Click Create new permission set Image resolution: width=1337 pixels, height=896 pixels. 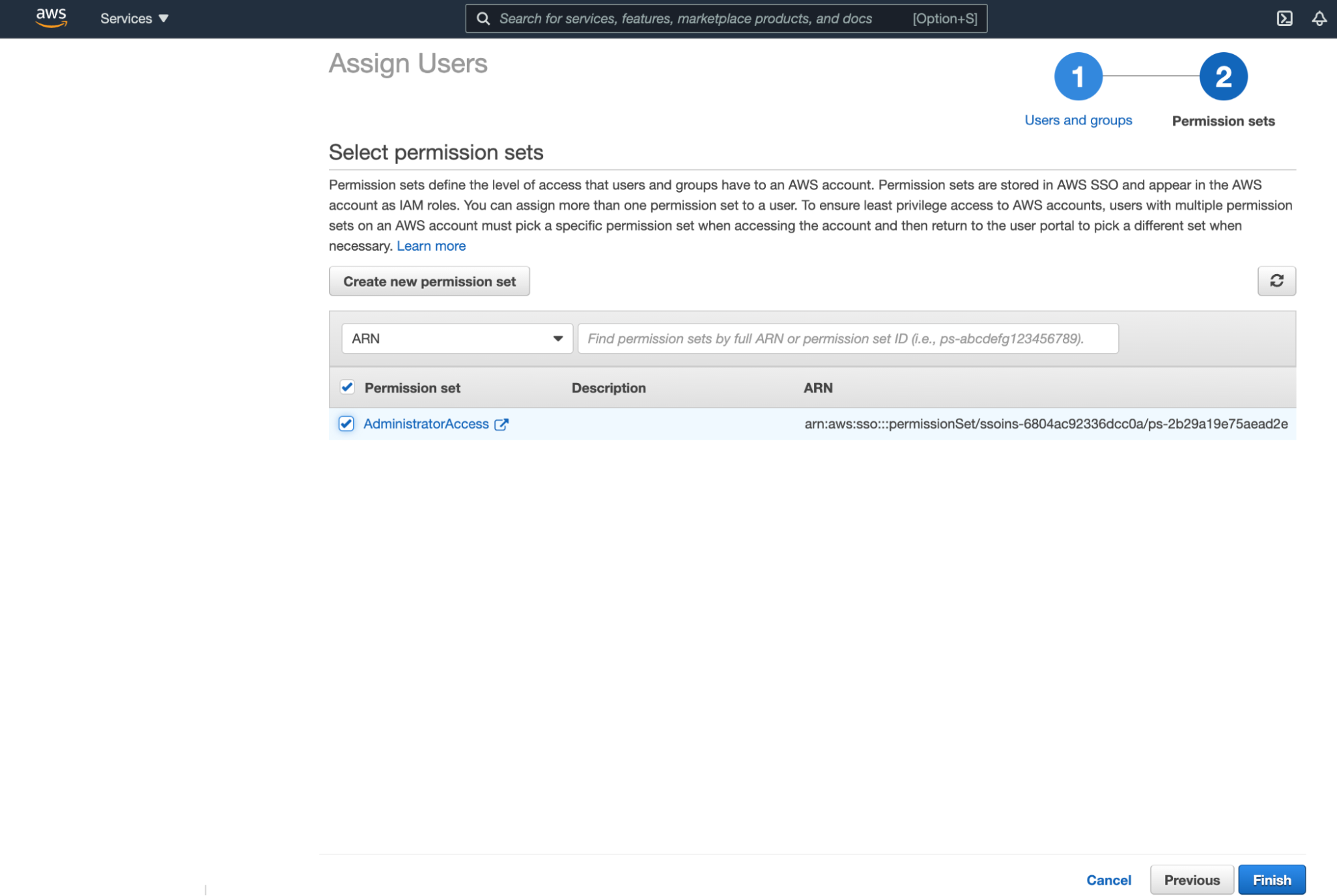click(429, 281)
